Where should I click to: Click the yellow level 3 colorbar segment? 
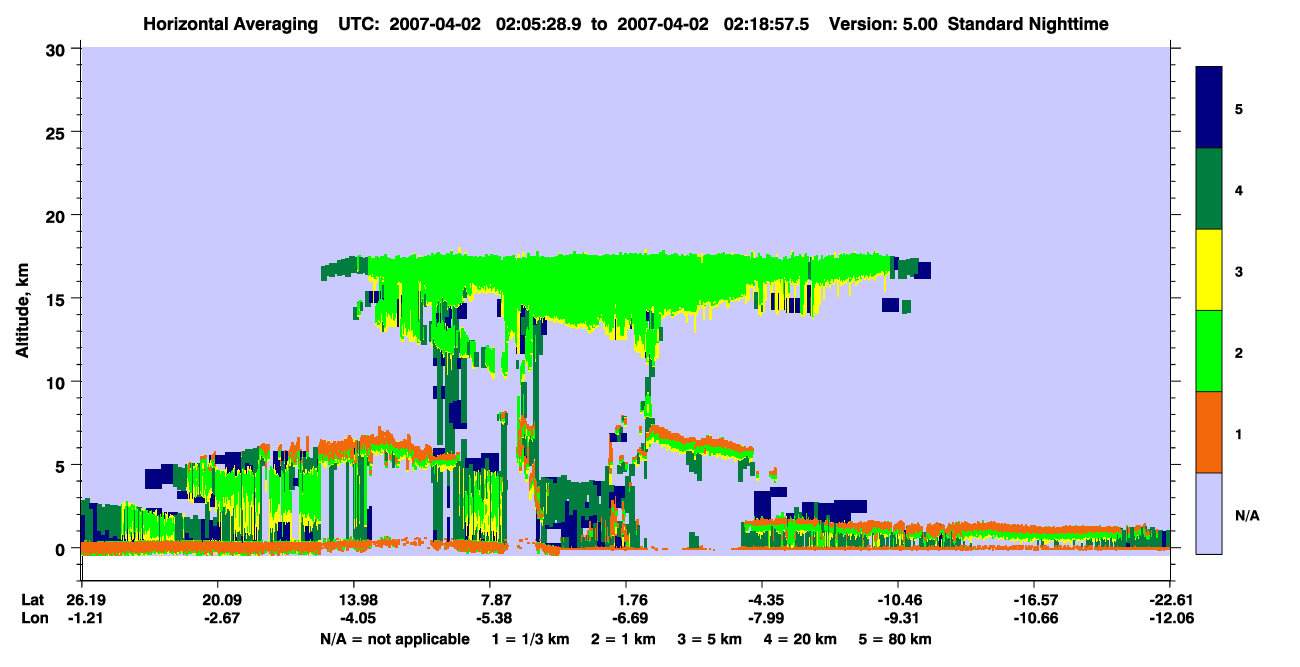[x=1209, y=270]
